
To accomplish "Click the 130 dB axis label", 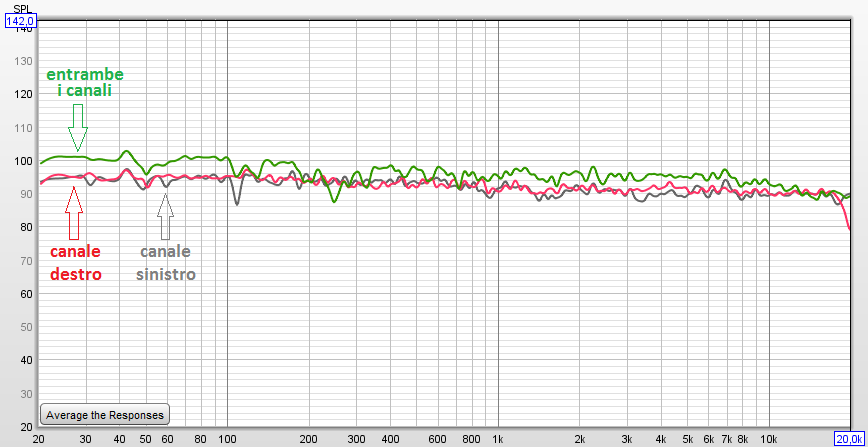I will [x=24, y=61].
